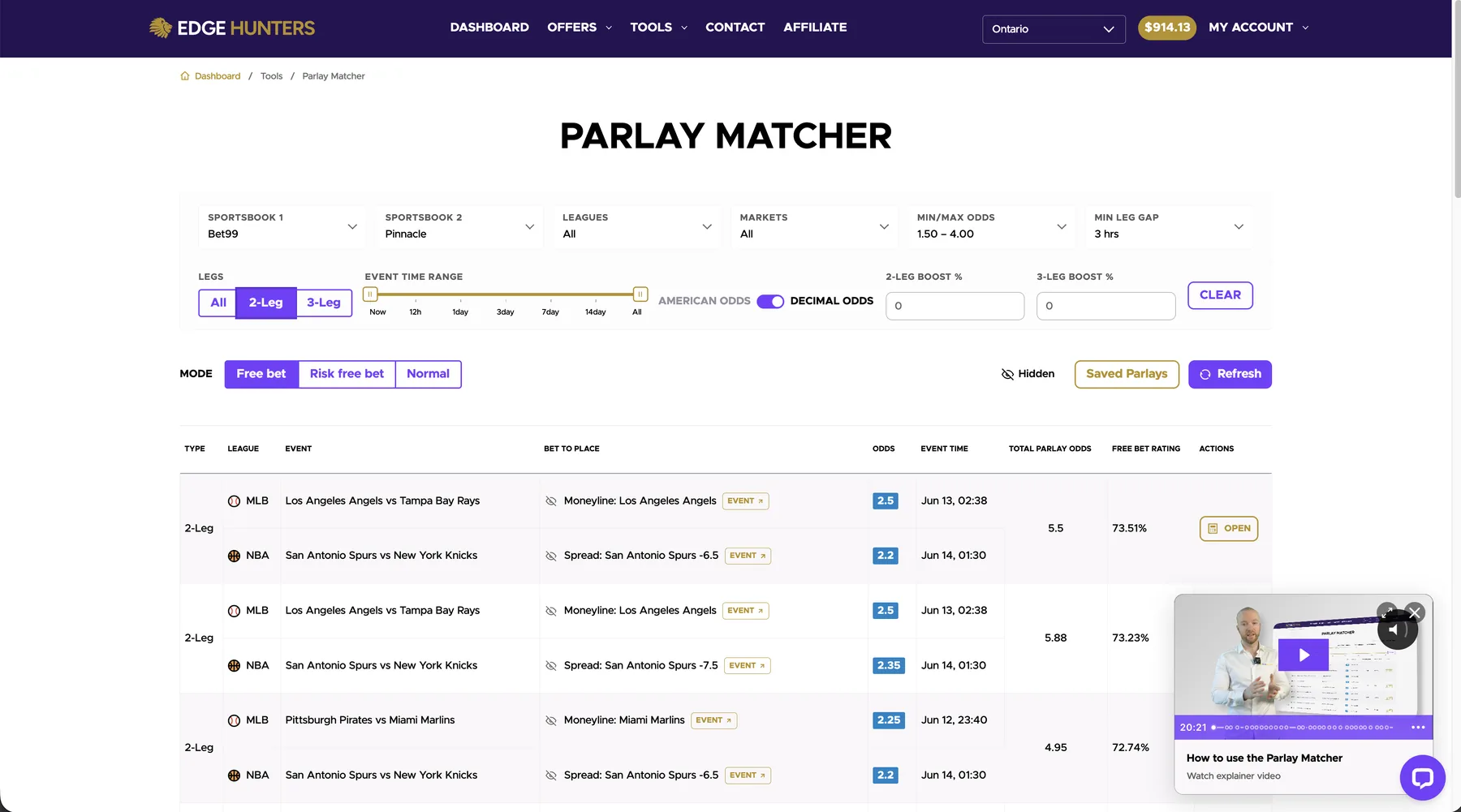Select the All legs filter

click(x=218, y=303)
